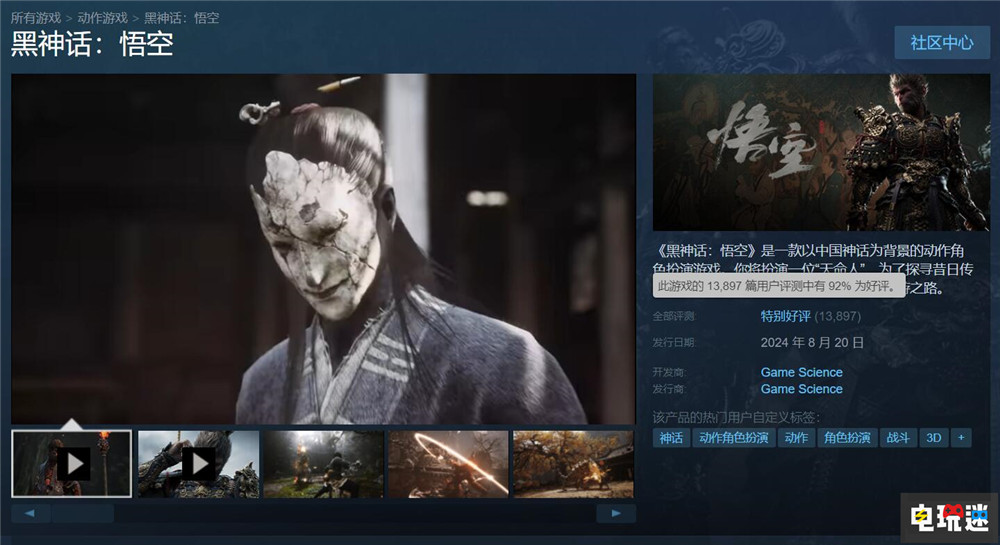Select the third screenshot thumbnail
Viewport: 1000px width, 545px height.
point(323,463)
